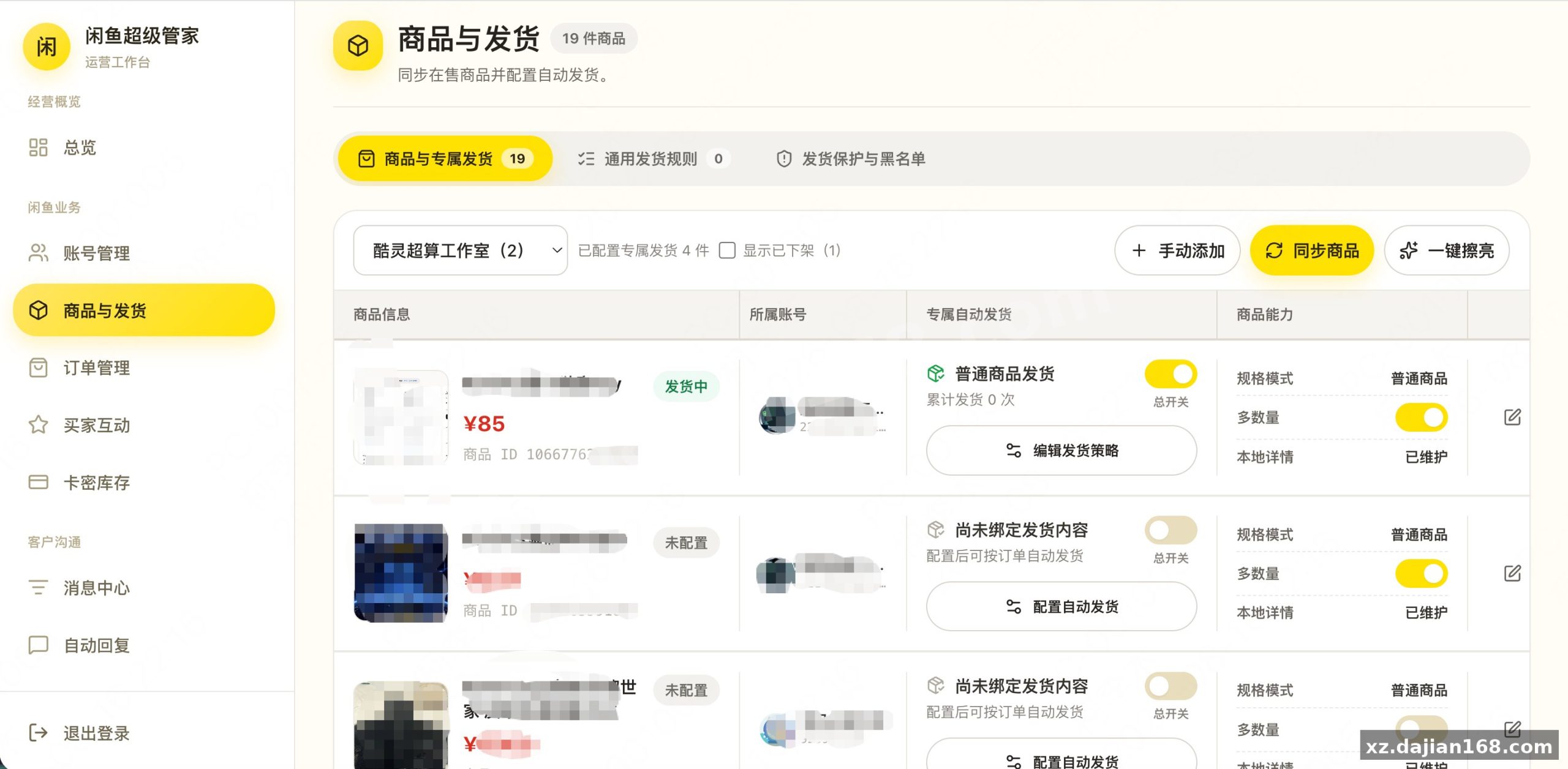Screen dimensions: 1568x769
Task: Switch to 商品与专属发货 tab
Action: tap(445, 159)
